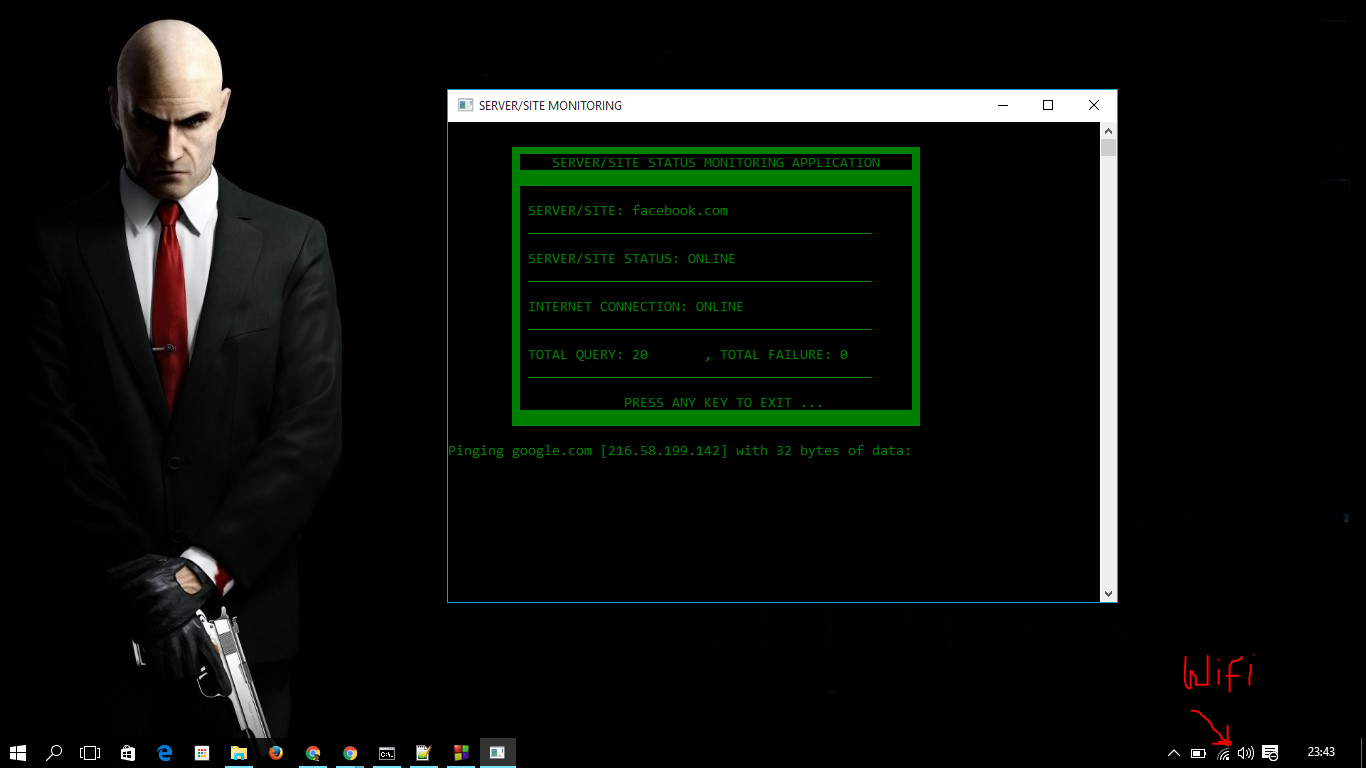Open WiFi network tray icon
This screenshot has width=1366, height=768.
tap(1223, 753)
